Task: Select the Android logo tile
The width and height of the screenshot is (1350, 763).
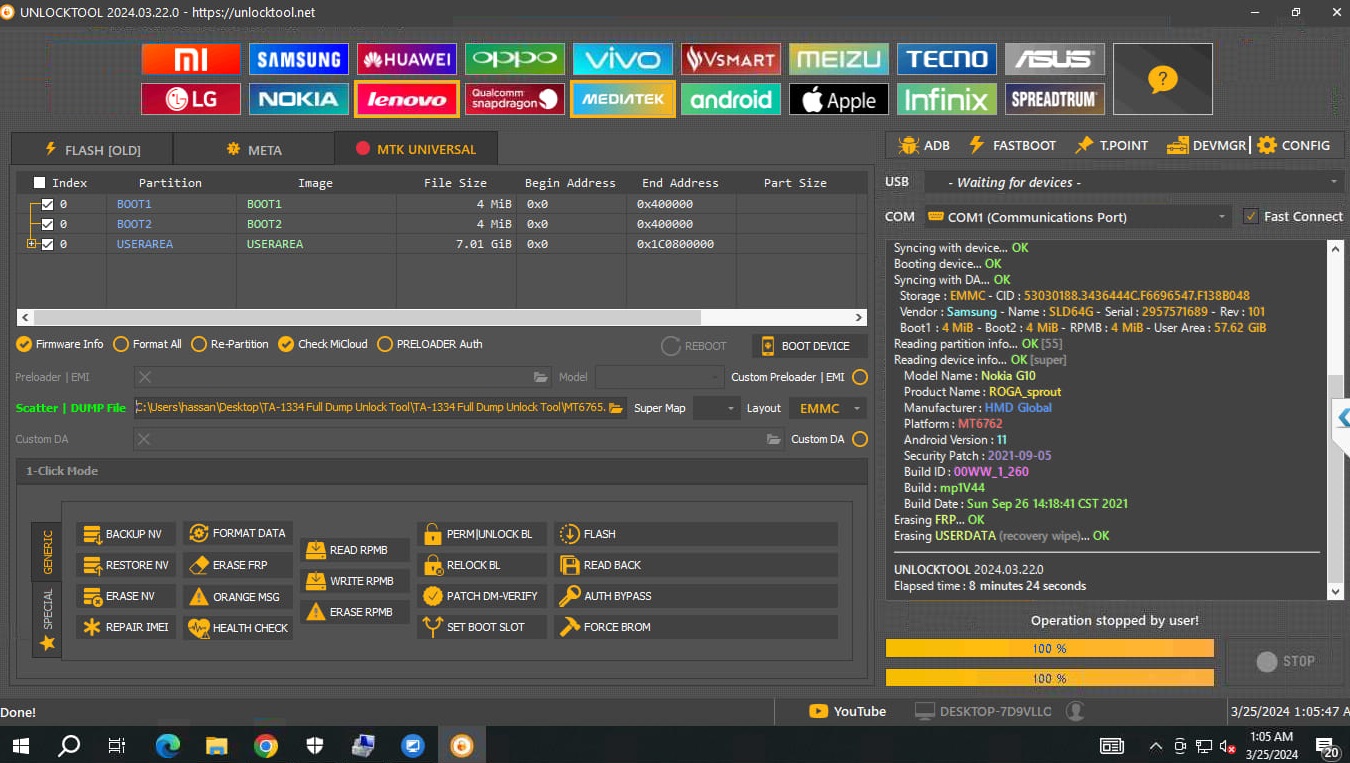Action: coord(731,99)
